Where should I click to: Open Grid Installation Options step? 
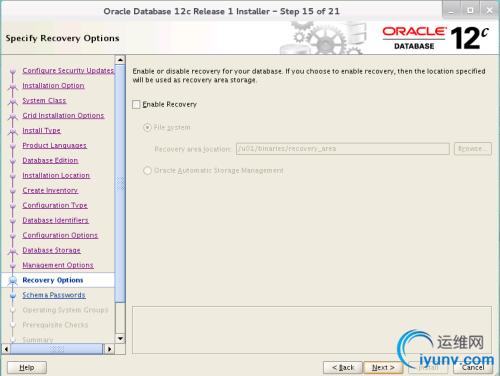click(63, 116)
